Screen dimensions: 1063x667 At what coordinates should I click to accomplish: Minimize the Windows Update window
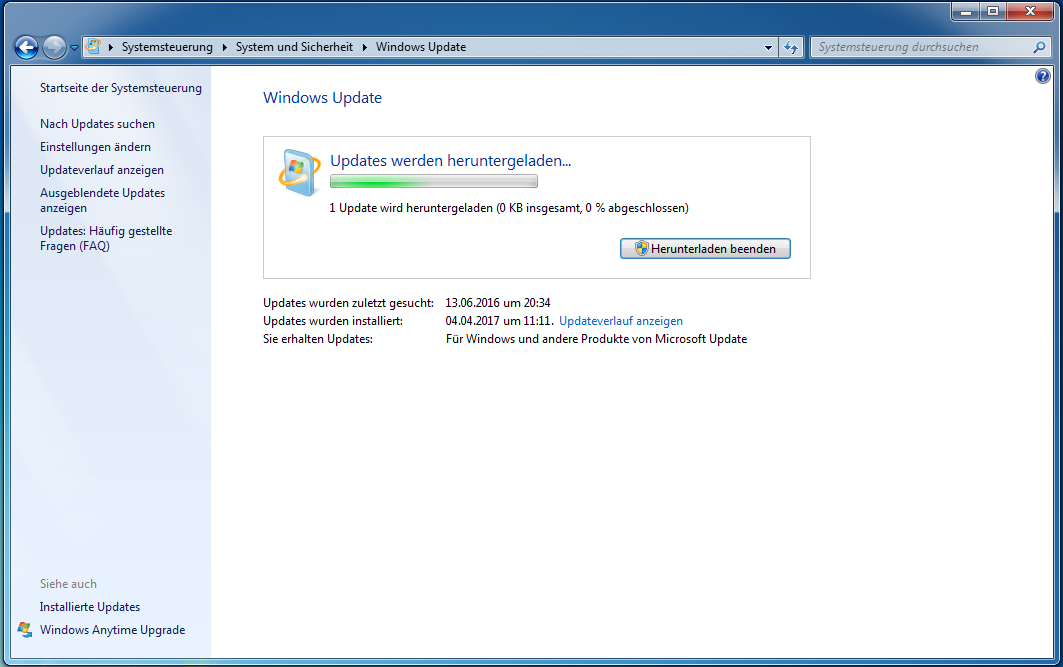point(966,12)
